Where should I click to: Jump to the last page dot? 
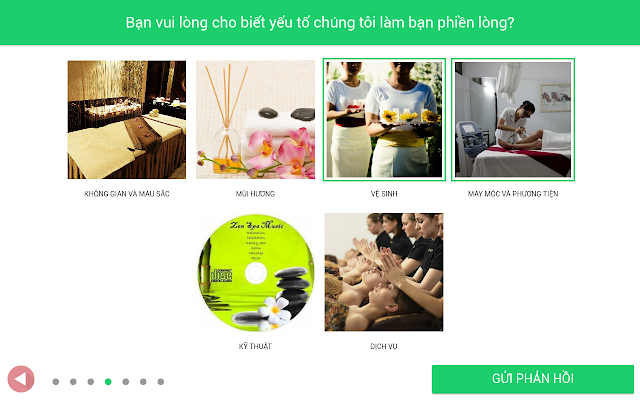pos(161,382)
